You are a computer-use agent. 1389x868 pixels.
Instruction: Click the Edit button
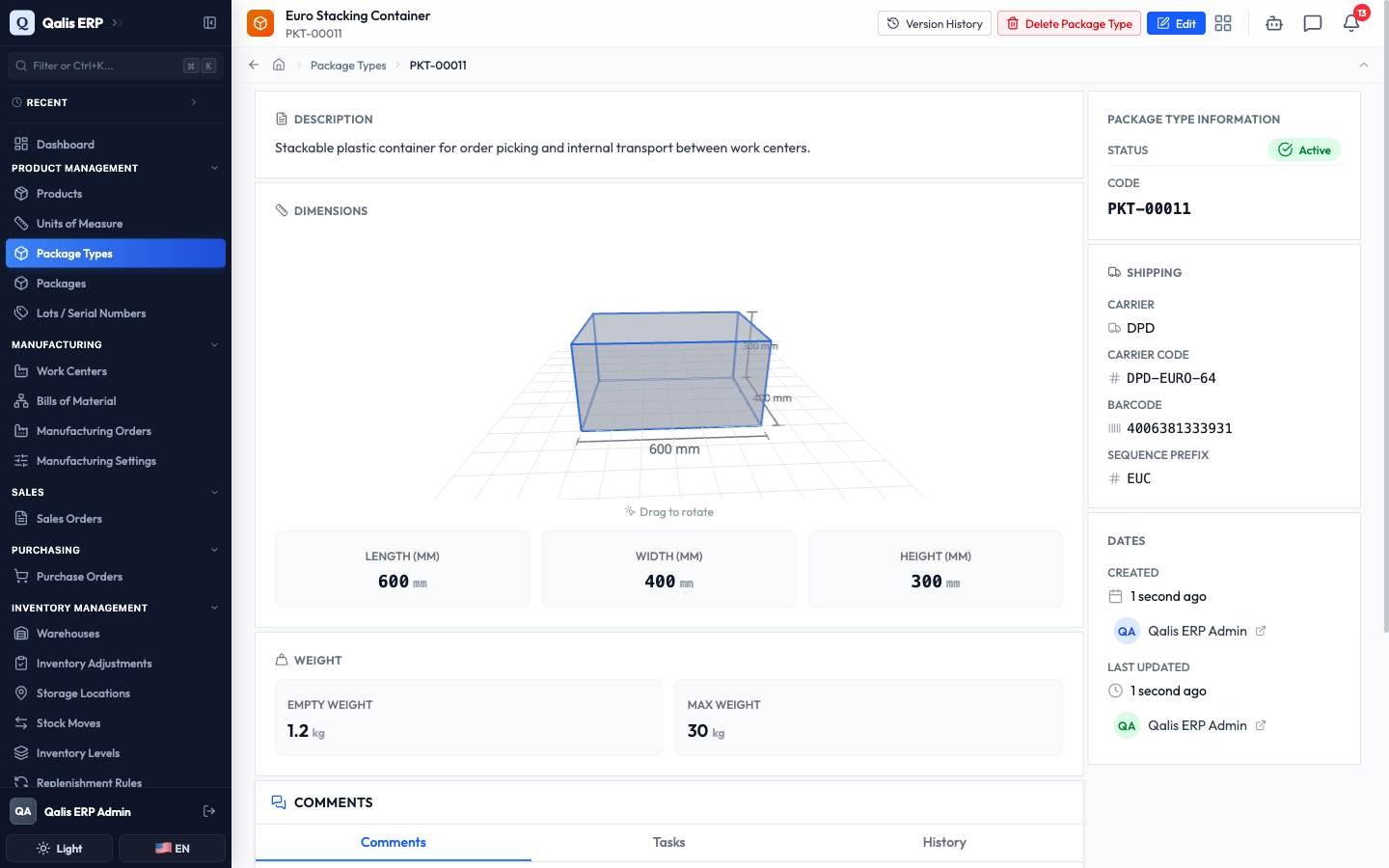click(1176, 23)
